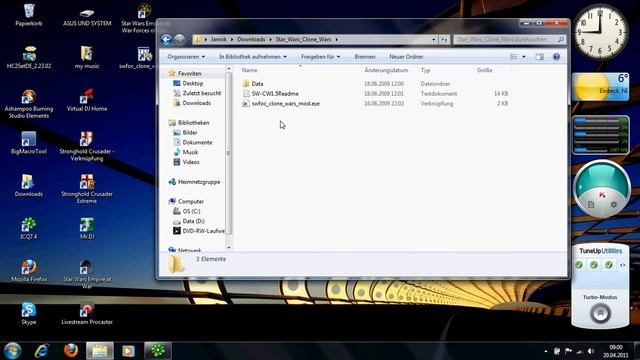Select the Data folder in list
Image resolution: width=640 pixels, height=360 pixels.
tap(257, 84)
